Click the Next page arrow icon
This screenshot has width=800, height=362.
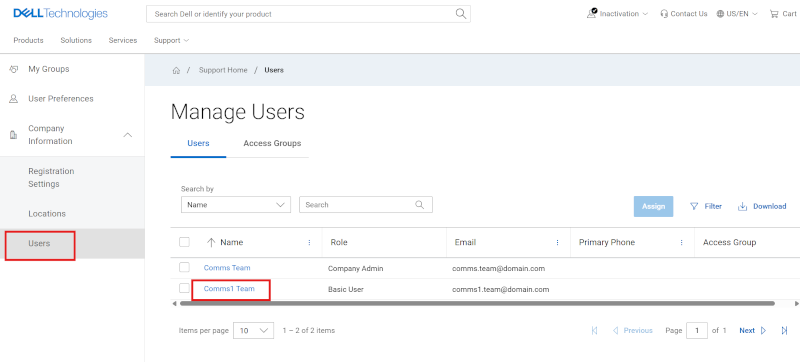[763, 330]
